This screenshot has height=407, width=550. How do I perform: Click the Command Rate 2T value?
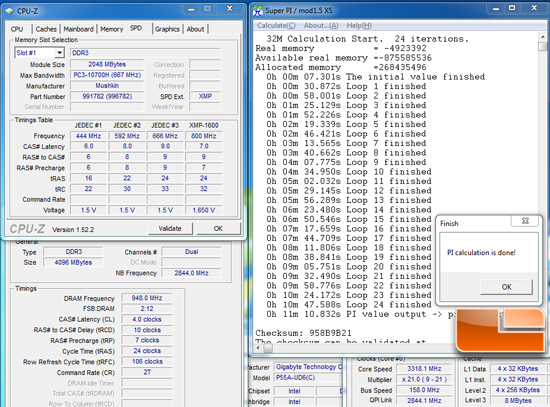click(147, 372)
